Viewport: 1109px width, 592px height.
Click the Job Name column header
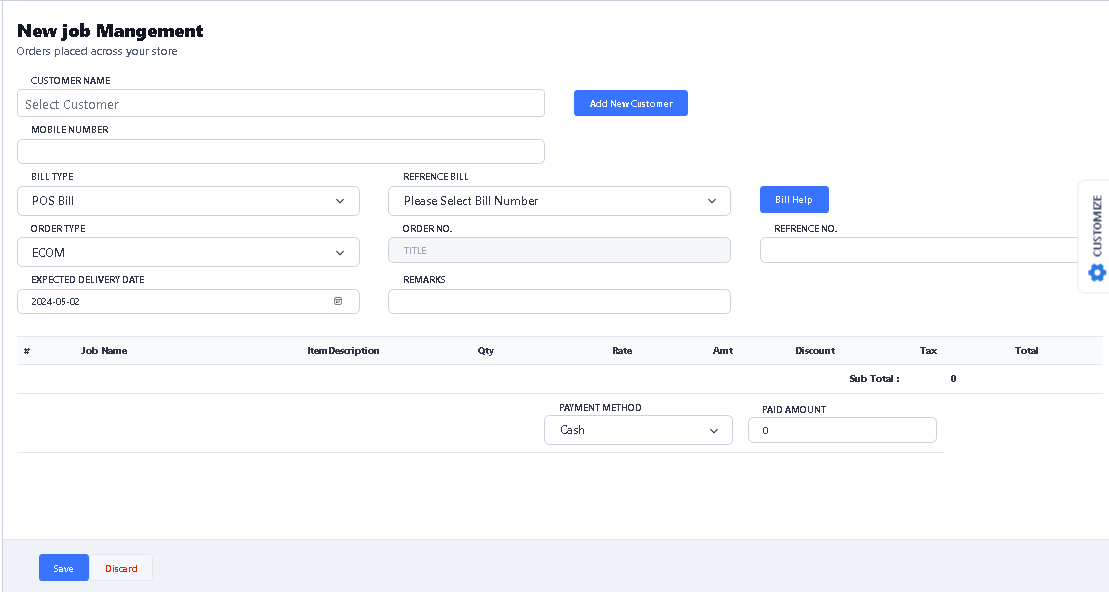coord(104,351)
